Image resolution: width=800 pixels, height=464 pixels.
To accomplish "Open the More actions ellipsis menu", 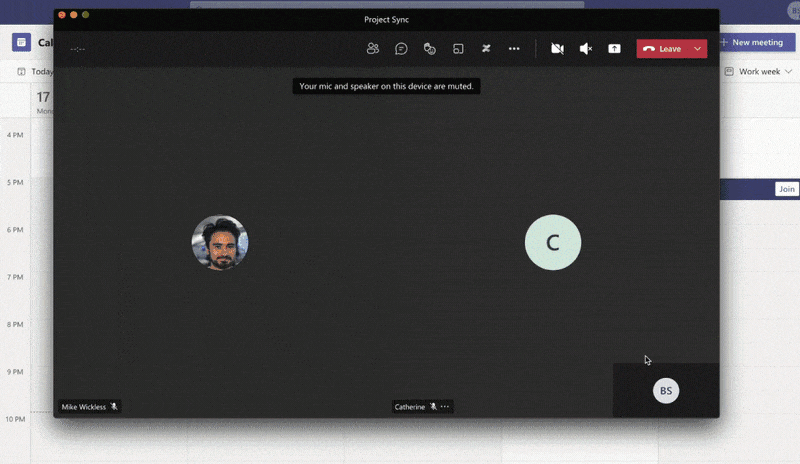I will [x=514, y=48].
